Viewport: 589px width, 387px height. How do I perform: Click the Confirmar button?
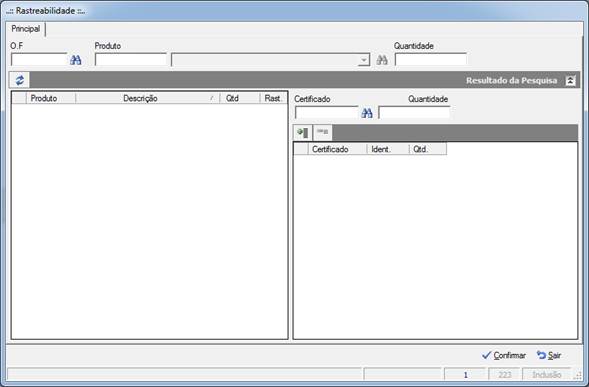[504, 355]
